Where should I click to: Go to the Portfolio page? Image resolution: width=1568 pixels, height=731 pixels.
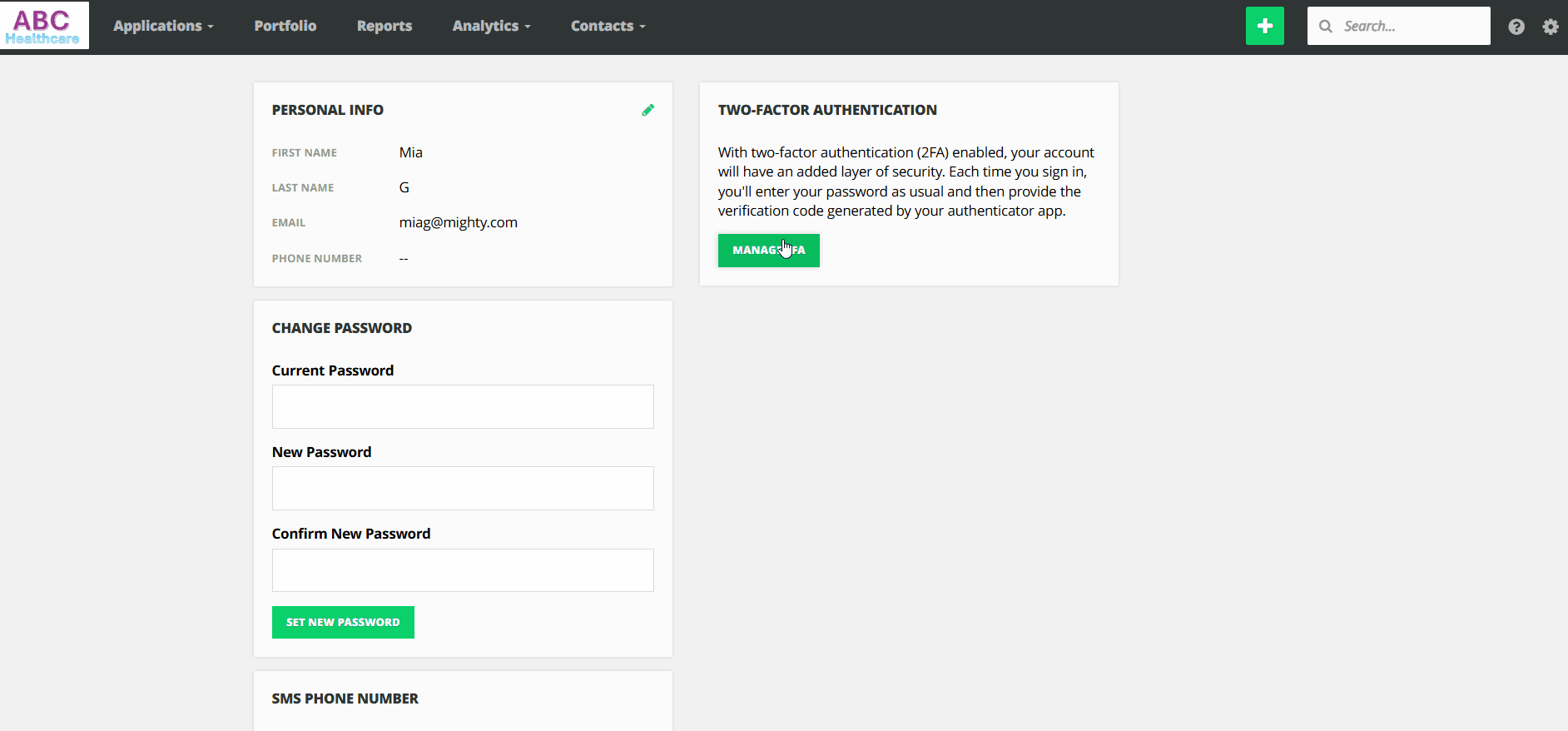(285, 26)
